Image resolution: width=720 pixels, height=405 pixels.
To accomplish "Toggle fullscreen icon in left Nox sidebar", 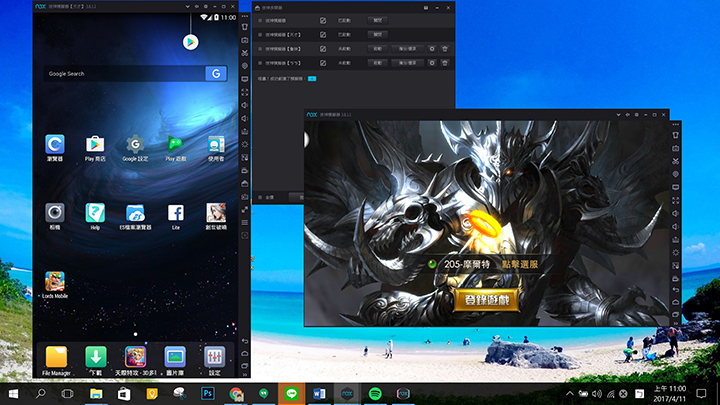I will click(x=245, y=92).
